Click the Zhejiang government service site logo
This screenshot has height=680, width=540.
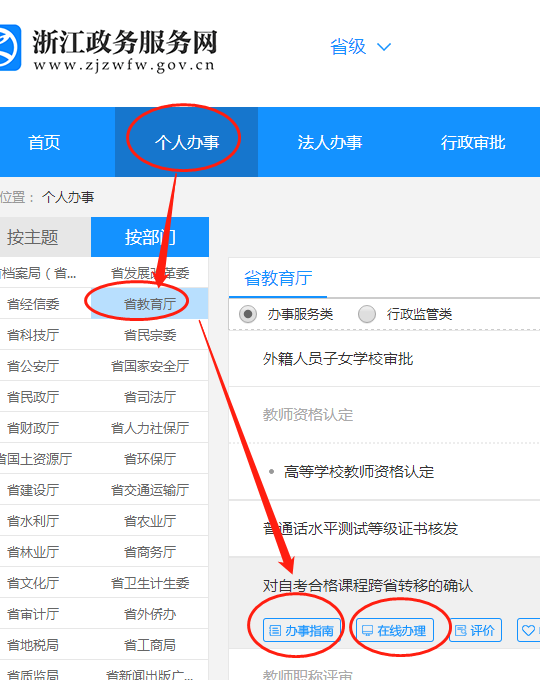click(x=108, y=49)
